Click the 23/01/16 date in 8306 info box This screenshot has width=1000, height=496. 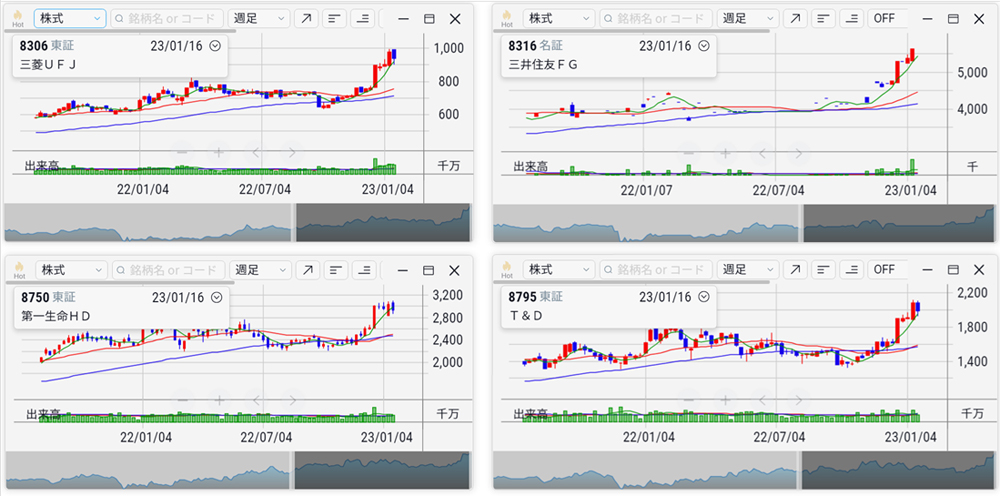point(177,45)
